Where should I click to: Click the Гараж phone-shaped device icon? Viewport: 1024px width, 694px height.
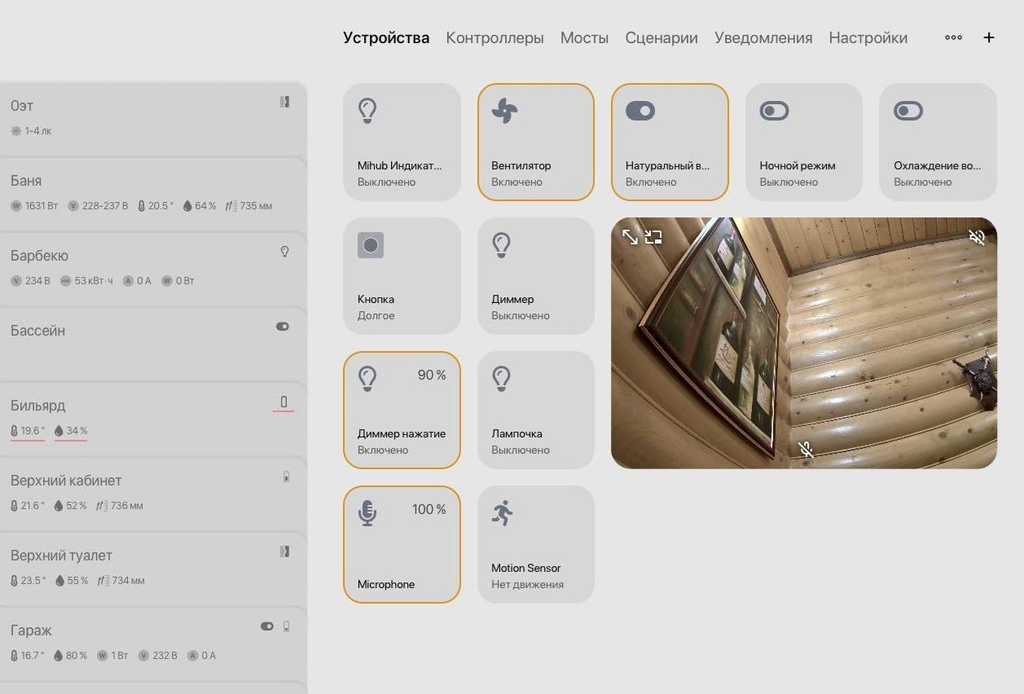pyautogui.click(x=286, y=626)
